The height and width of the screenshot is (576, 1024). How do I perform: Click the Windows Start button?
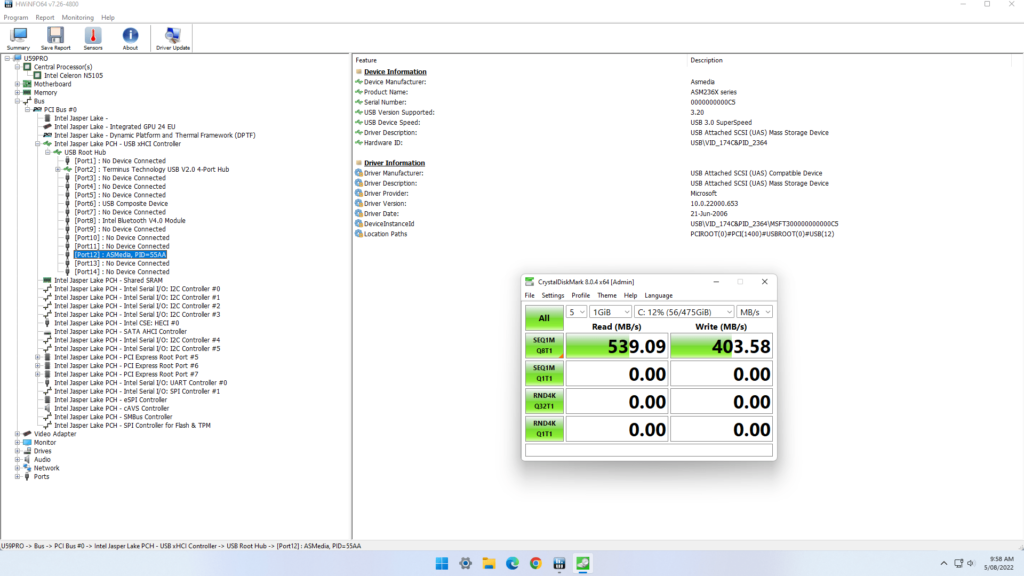click(x=443, y=564)
